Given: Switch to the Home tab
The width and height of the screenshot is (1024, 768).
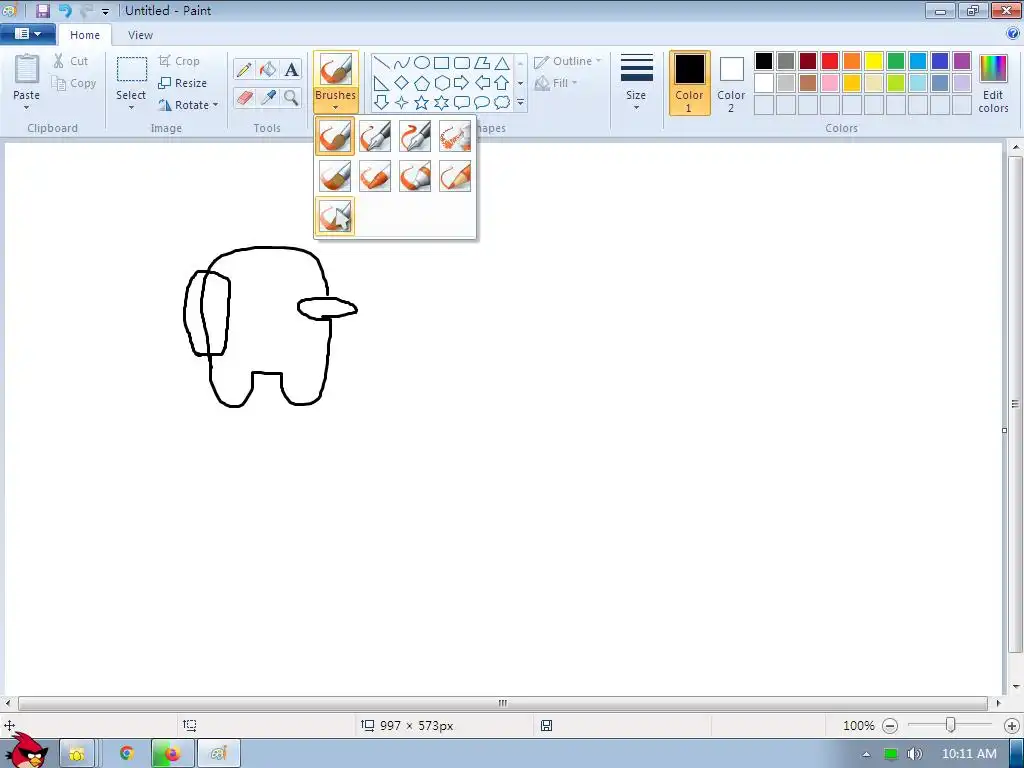Looking at the screenshot, I should click(85, 35).
